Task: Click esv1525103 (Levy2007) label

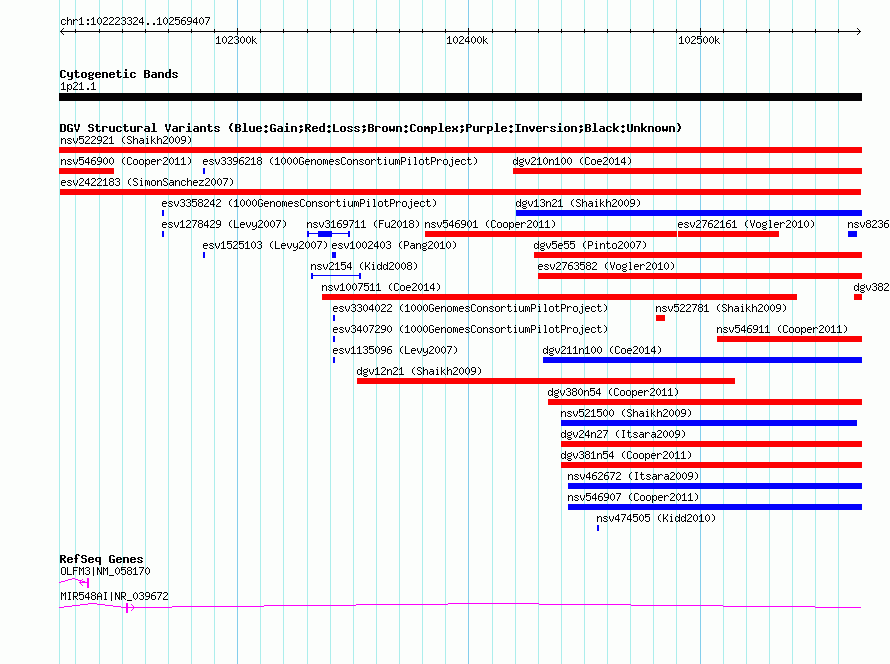Action: pos(265,245)
